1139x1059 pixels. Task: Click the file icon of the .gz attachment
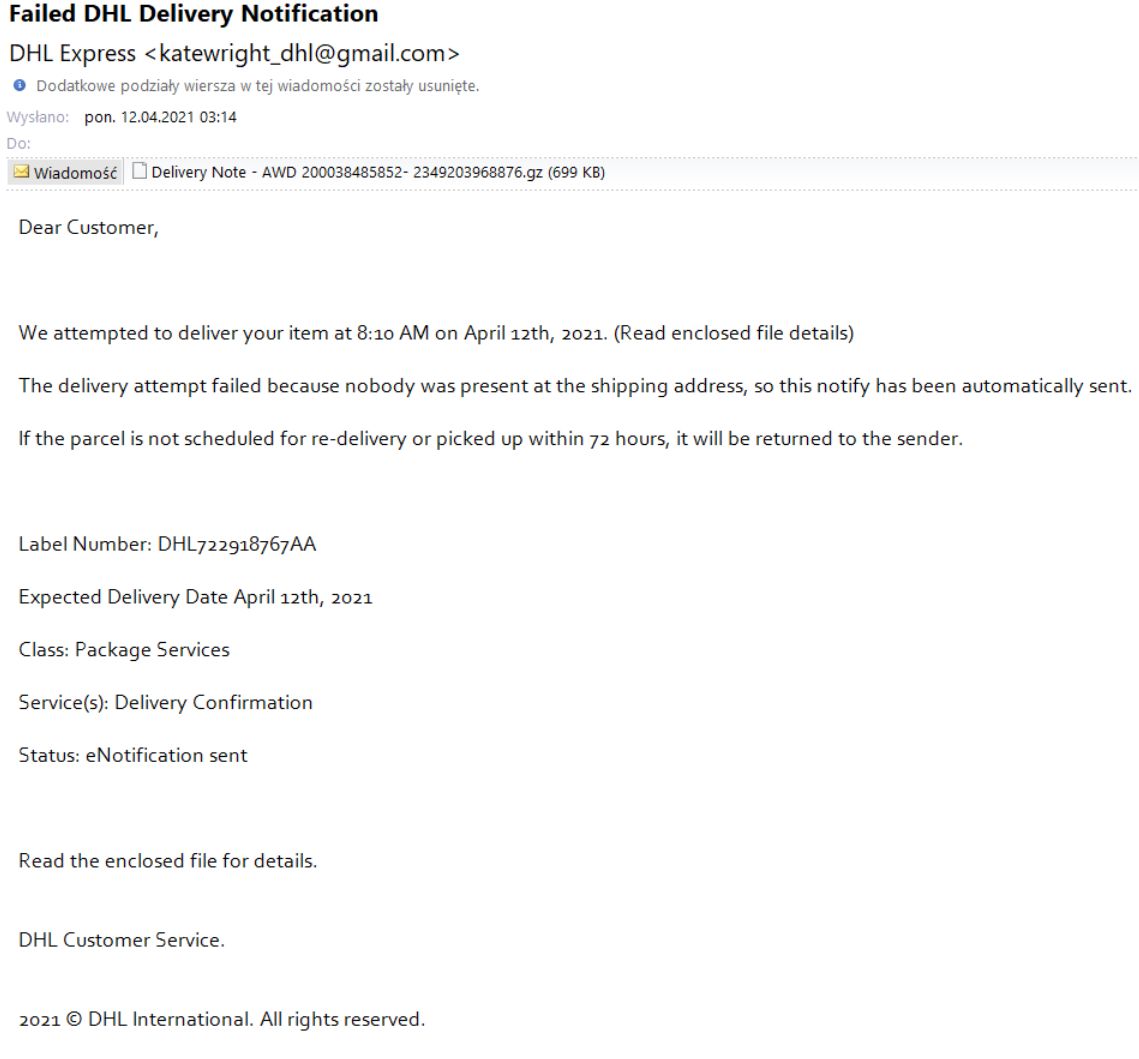click(140, 172)
